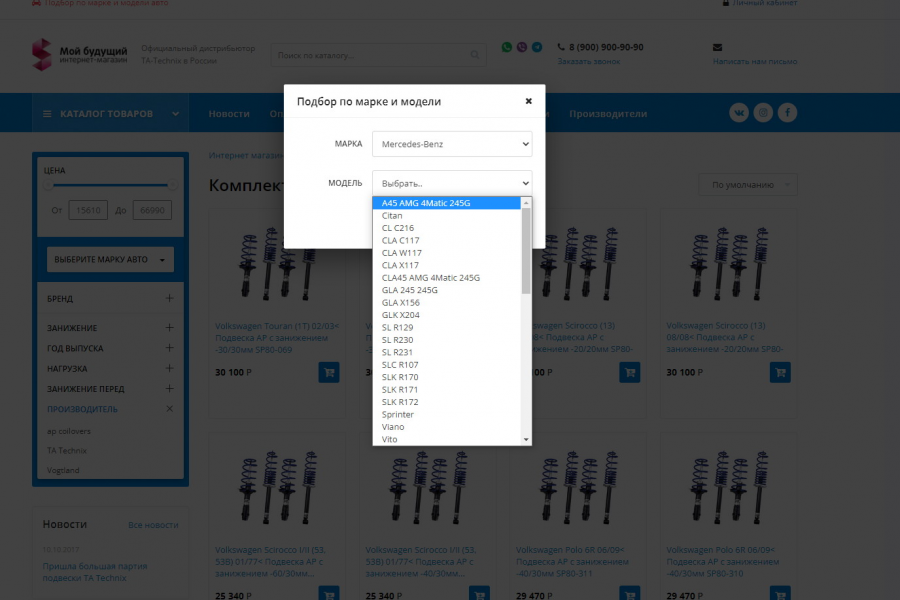Screen dimensions: 900x600
Task: Select Vito from the list
Action: (x=447, y=439)
